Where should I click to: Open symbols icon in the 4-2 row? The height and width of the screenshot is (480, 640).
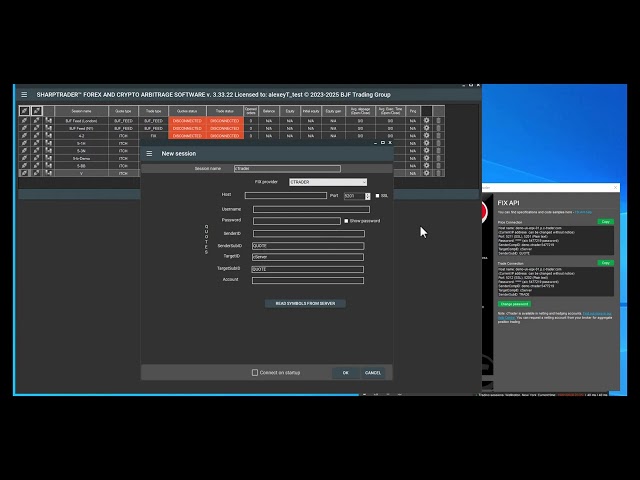(49, 136)
